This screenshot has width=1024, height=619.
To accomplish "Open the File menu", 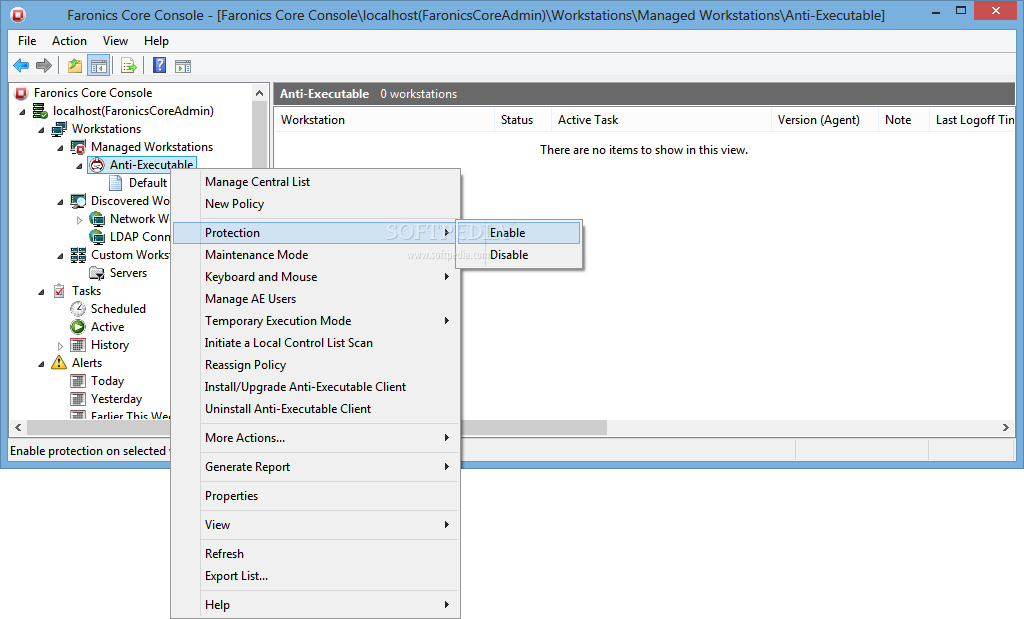I will [x=27, y=40].
